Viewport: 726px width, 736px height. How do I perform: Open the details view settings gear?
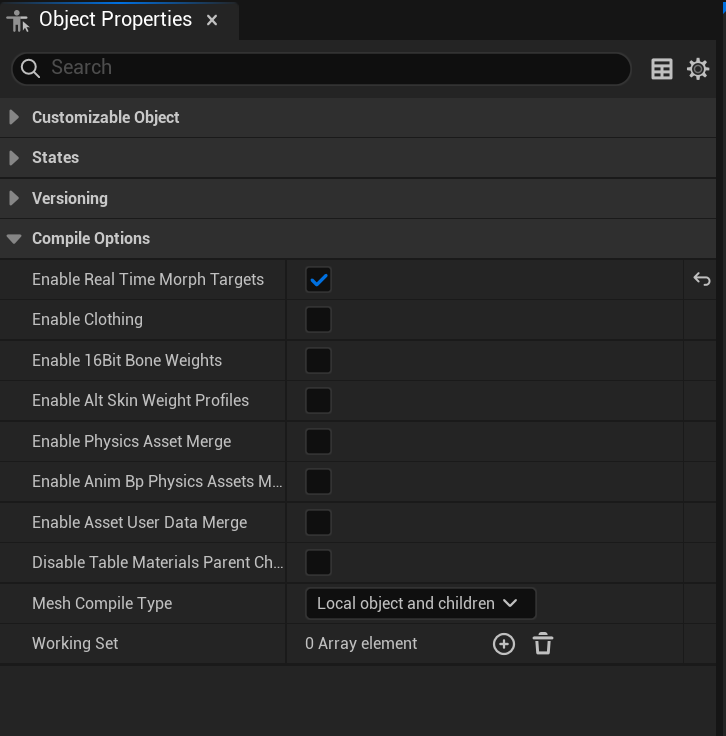[698, 69]
